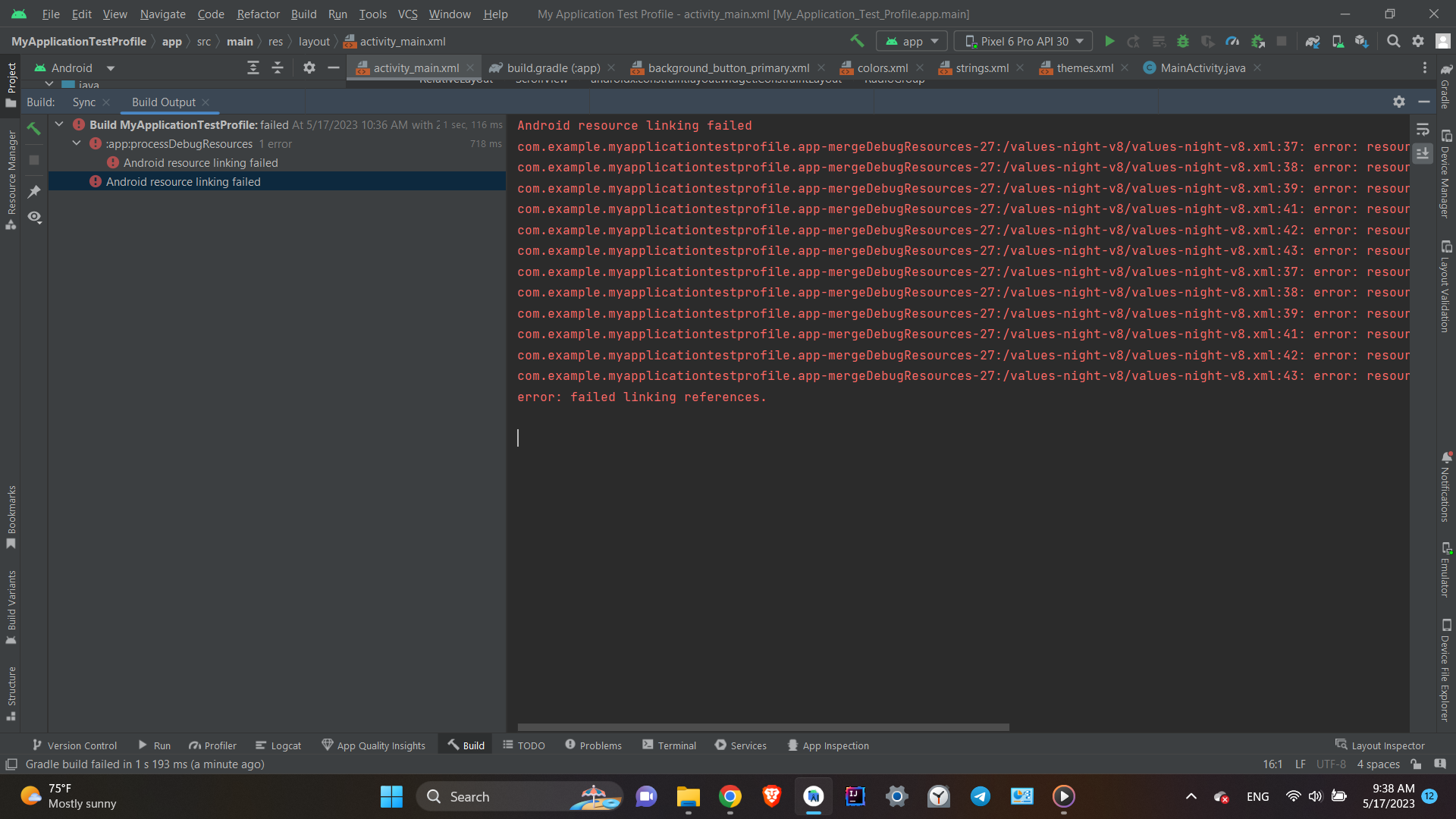Toggle the Build view eye icon
Viewport: 1456px width, 819px height.
point(34,217)
